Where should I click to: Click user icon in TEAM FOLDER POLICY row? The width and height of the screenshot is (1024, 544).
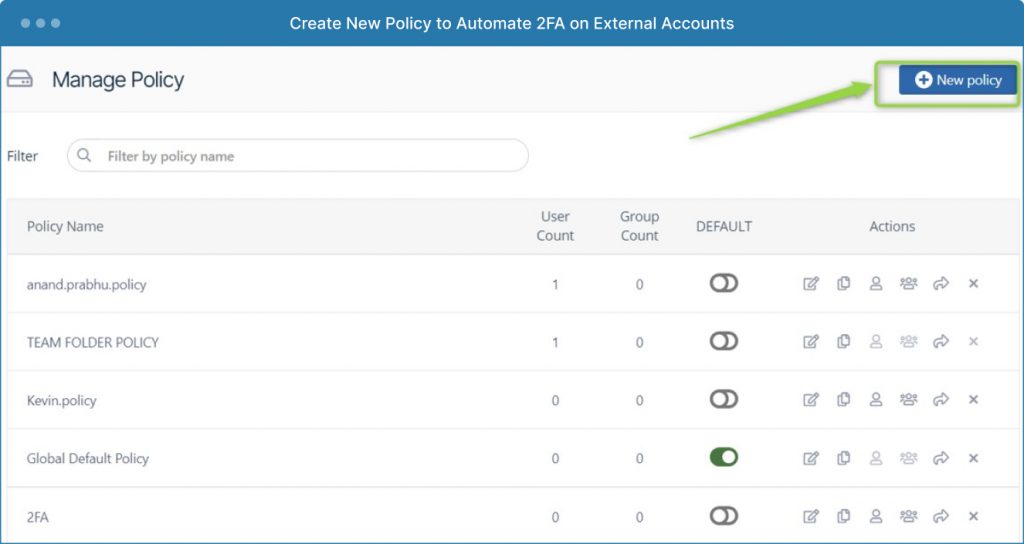[876, 342]
